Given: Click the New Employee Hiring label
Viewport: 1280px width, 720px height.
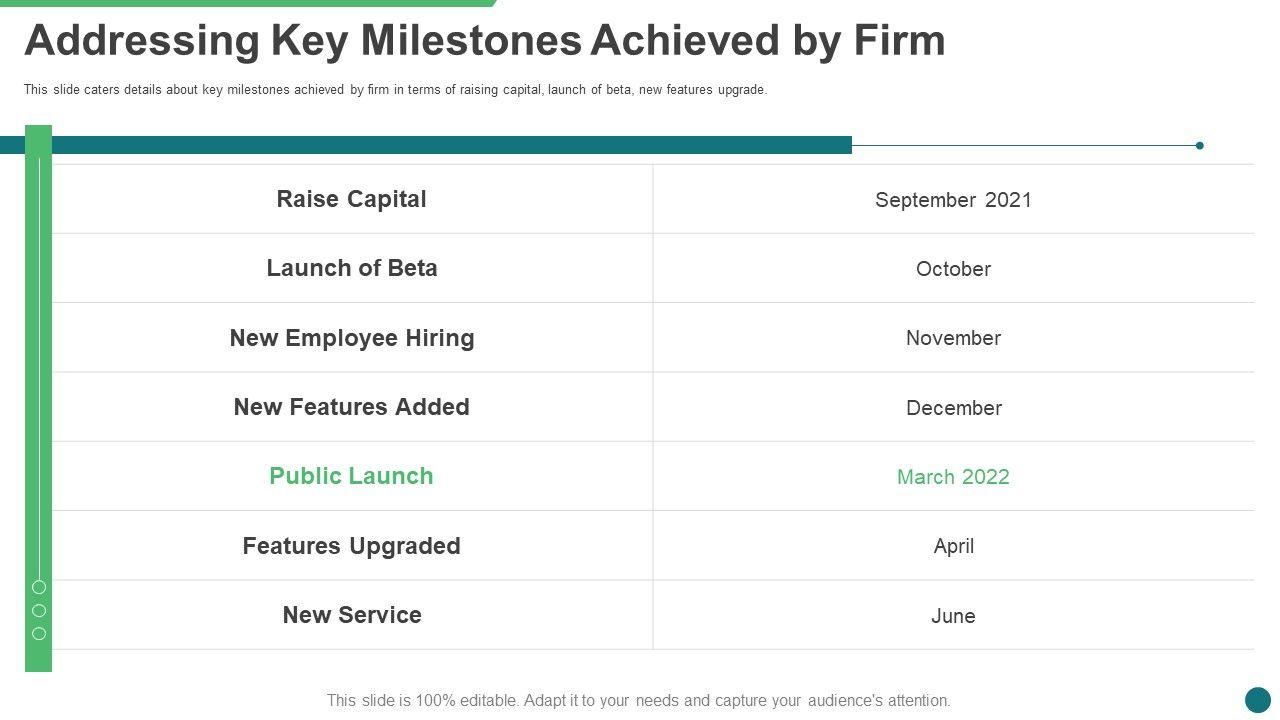Looking at the screenshot, I should click(x=352, y=338).
